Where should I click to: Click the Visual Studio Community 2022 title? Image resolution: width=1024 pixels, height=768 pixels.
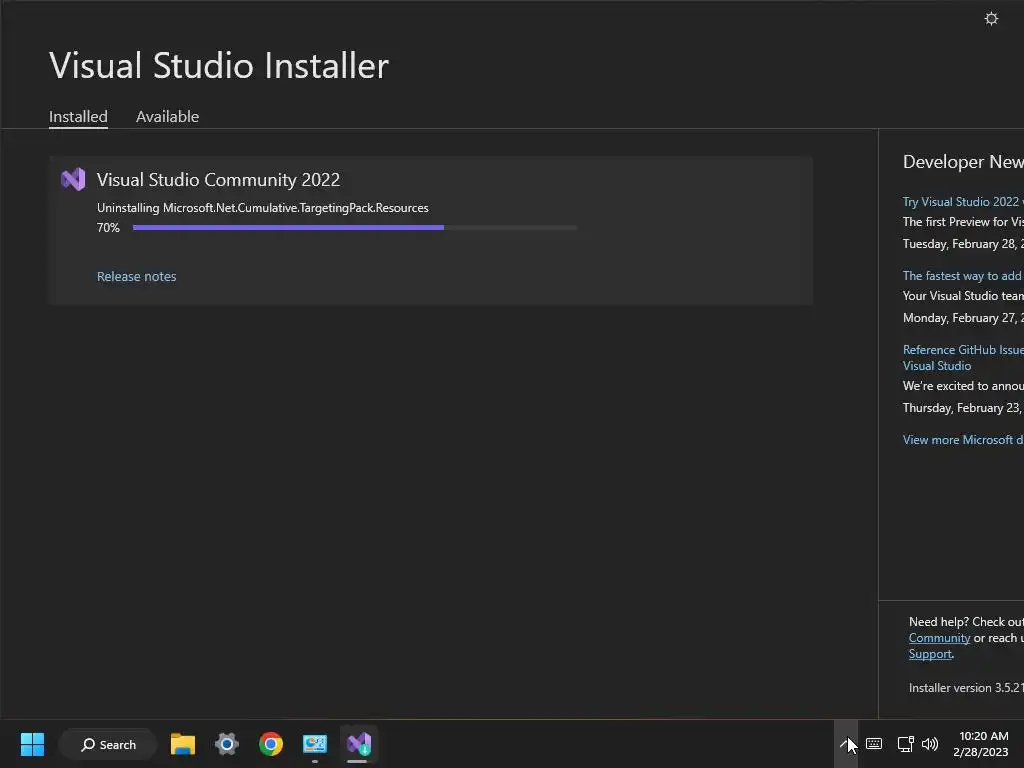pyautogui.click(x=218, y=180)
